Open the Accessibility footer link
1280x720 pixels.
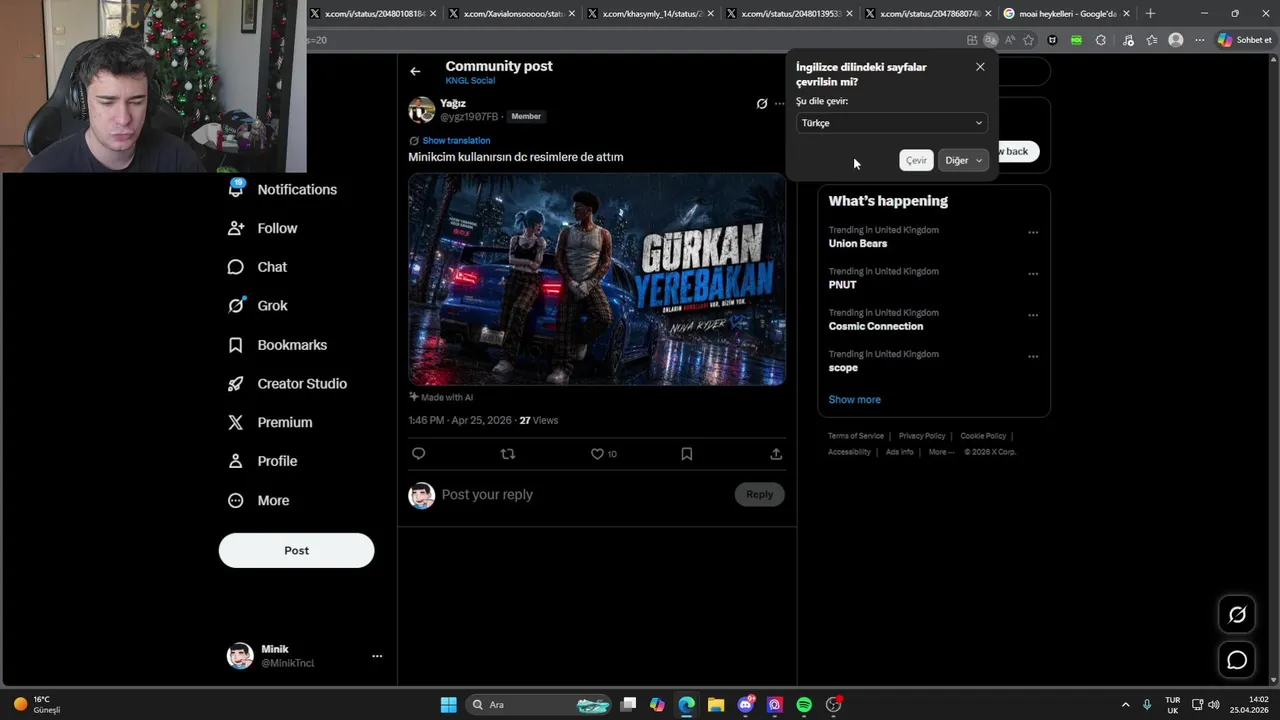click(x=849, y=452)
